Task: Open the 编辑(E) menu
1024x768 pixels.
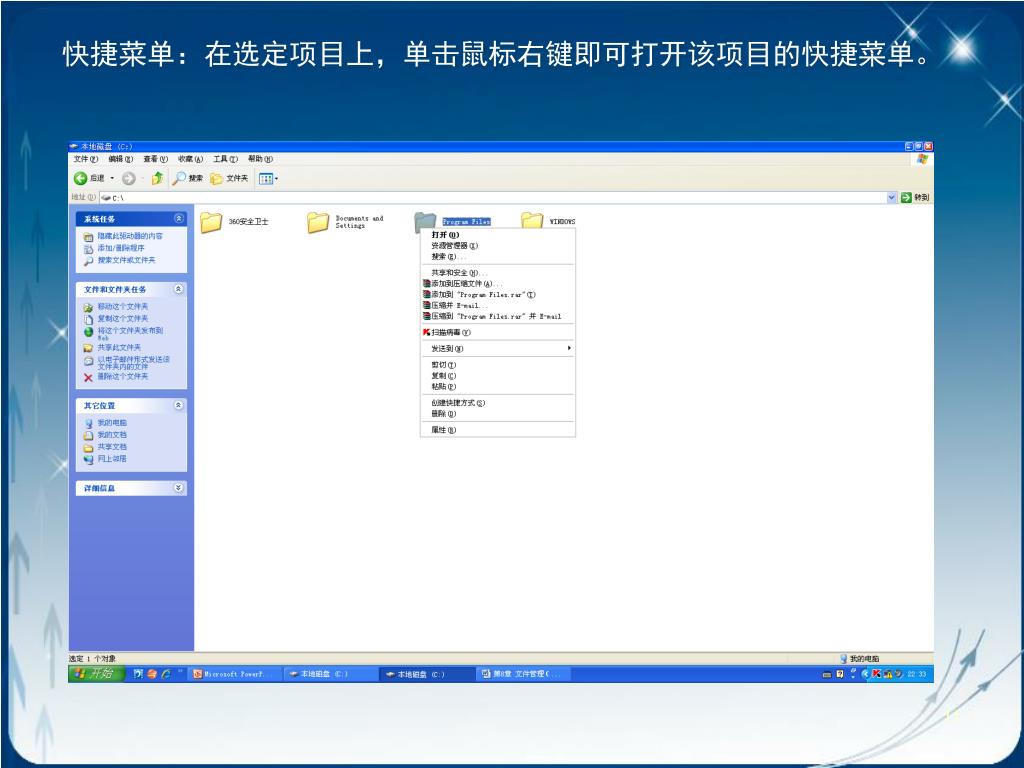Action: point(120,159)
